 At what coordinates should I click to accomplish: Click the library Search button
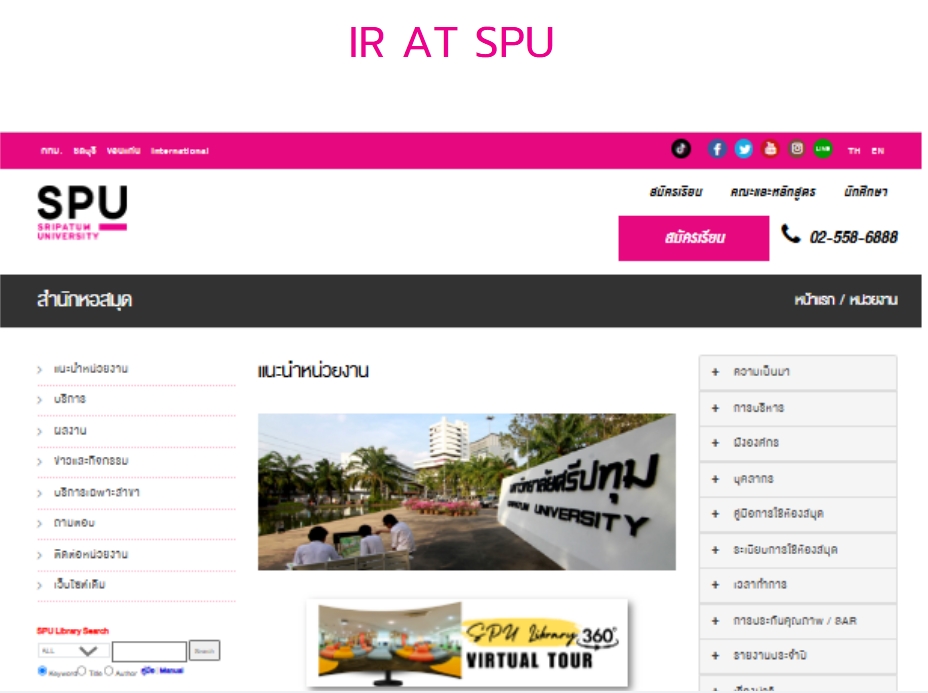tap(204, 650)
